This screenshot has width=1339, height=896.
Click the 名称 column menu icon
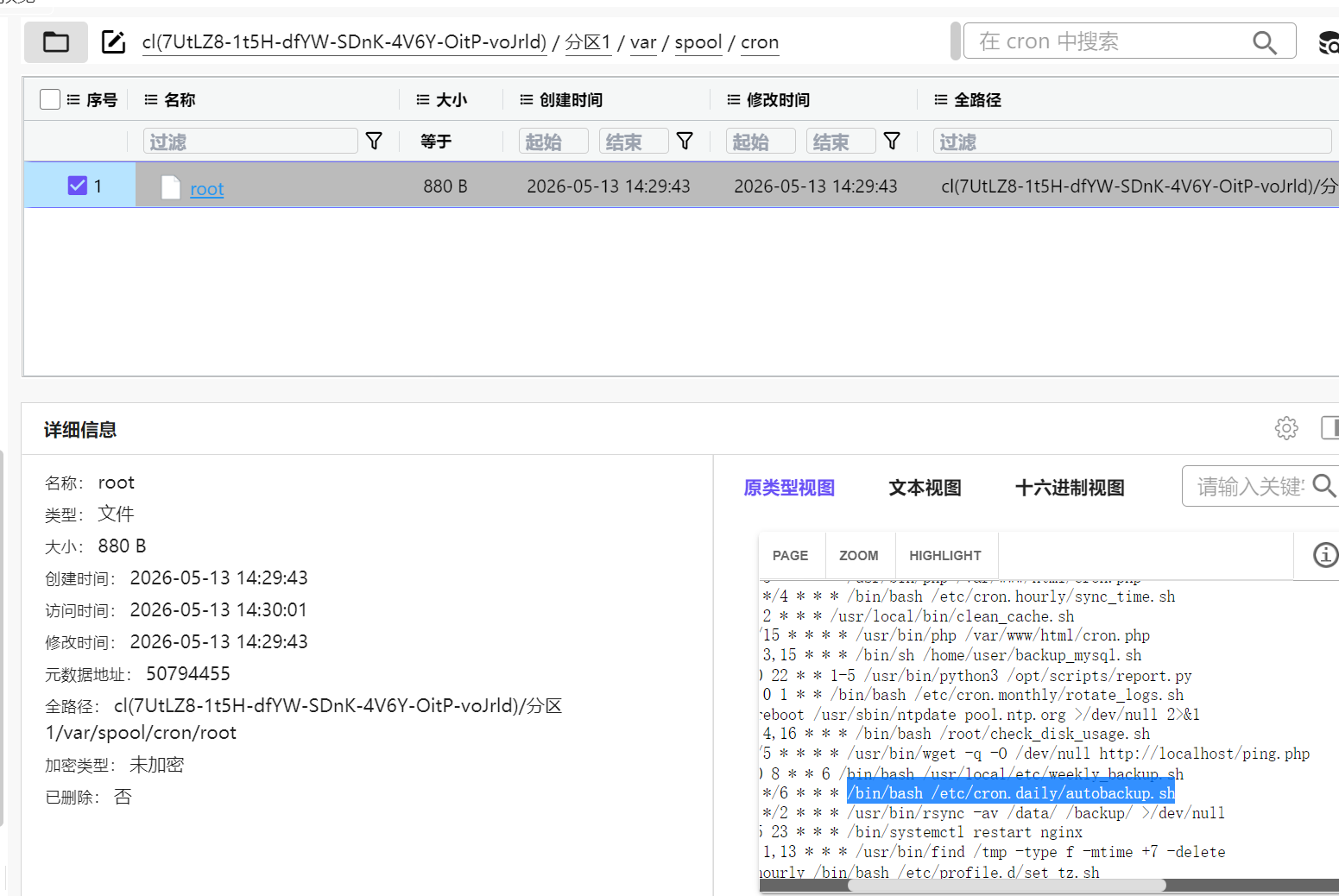point(151,99)
